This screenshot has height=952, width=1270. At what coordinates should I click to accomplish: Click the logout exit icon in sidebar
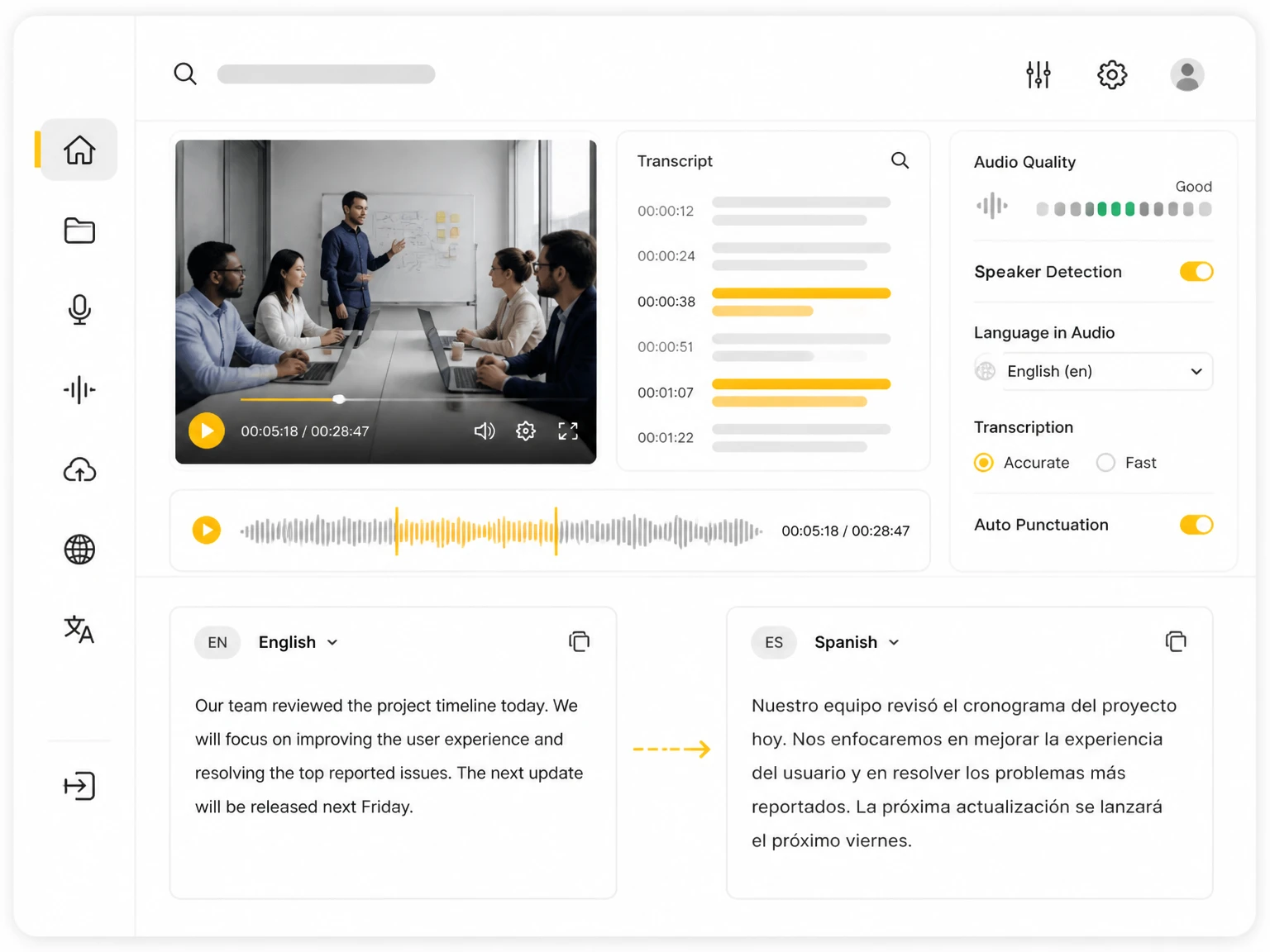point(79,786)
